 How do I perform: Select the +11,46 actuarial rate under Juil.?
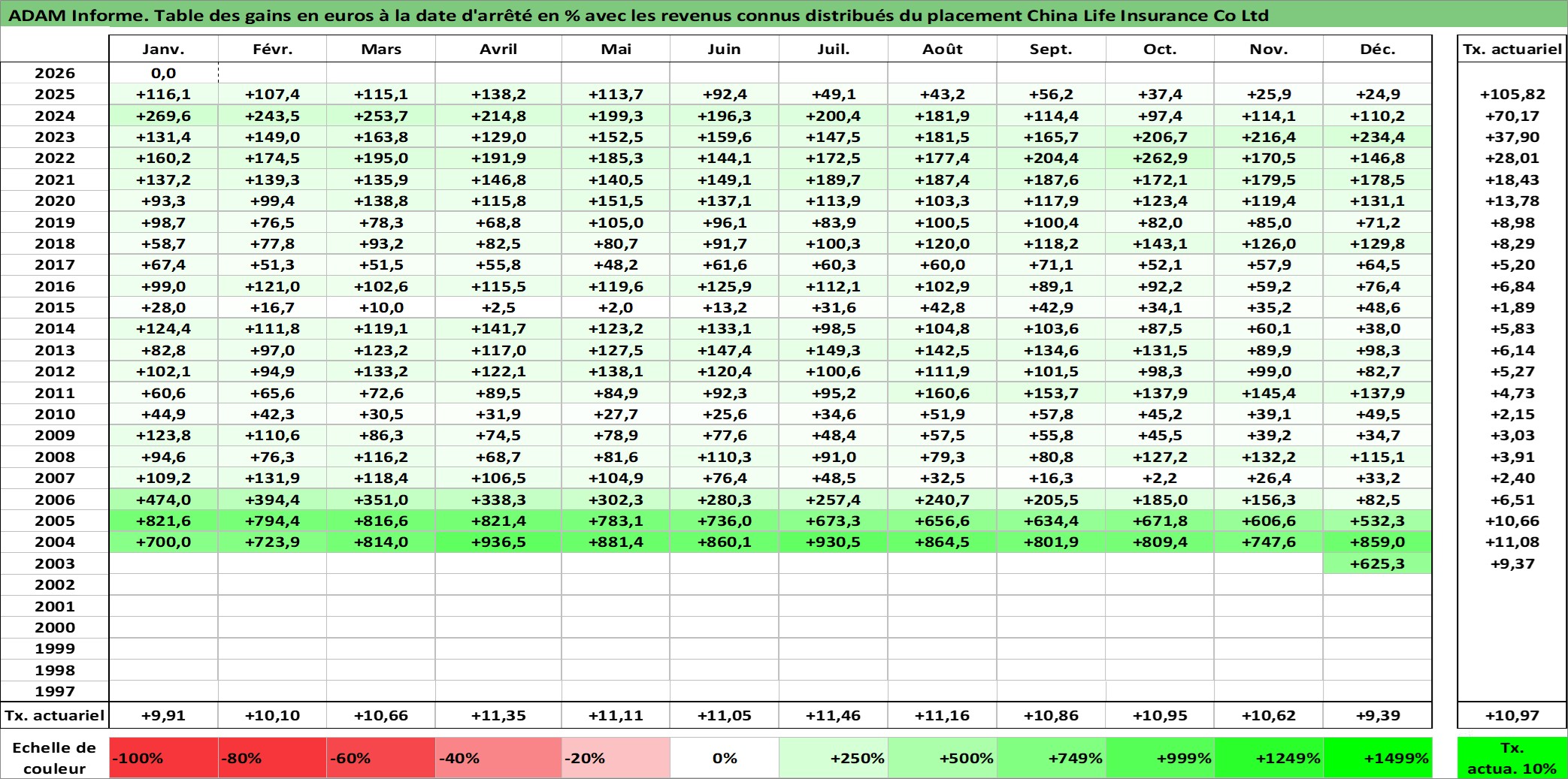pyautogui.click(x=833, y=715)
